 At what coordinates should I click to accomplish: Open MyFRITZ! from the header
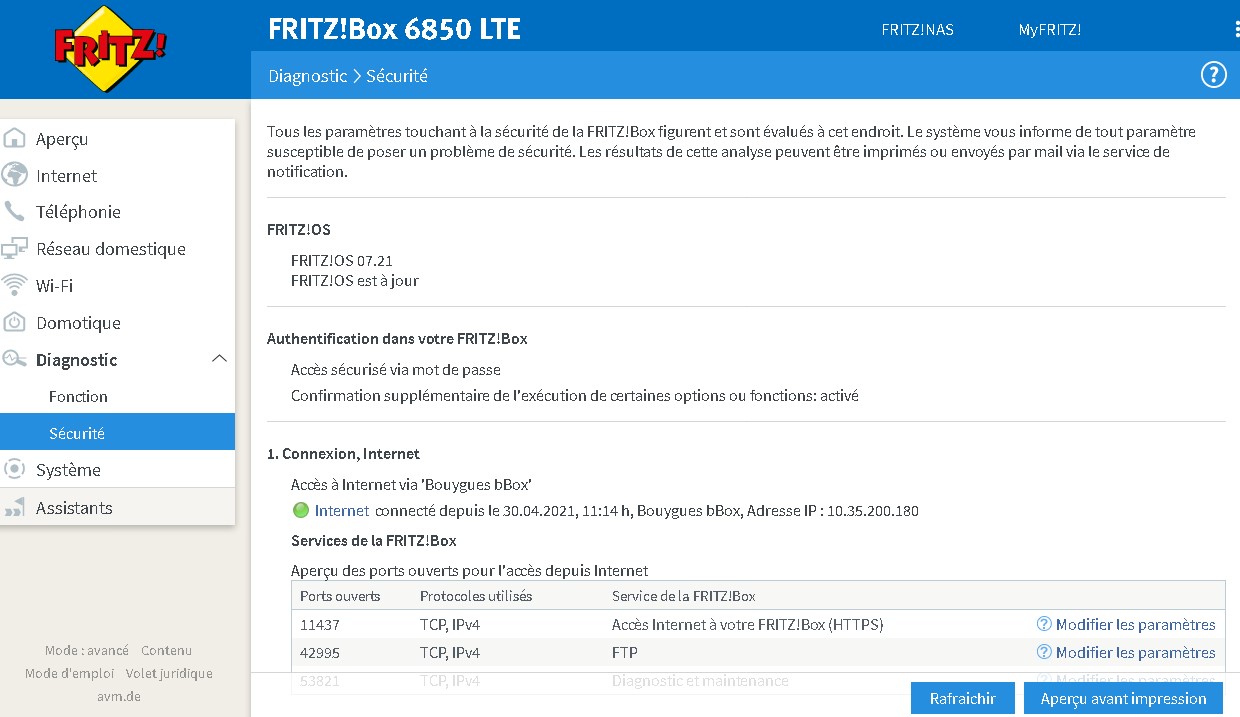pos(1050,29)
